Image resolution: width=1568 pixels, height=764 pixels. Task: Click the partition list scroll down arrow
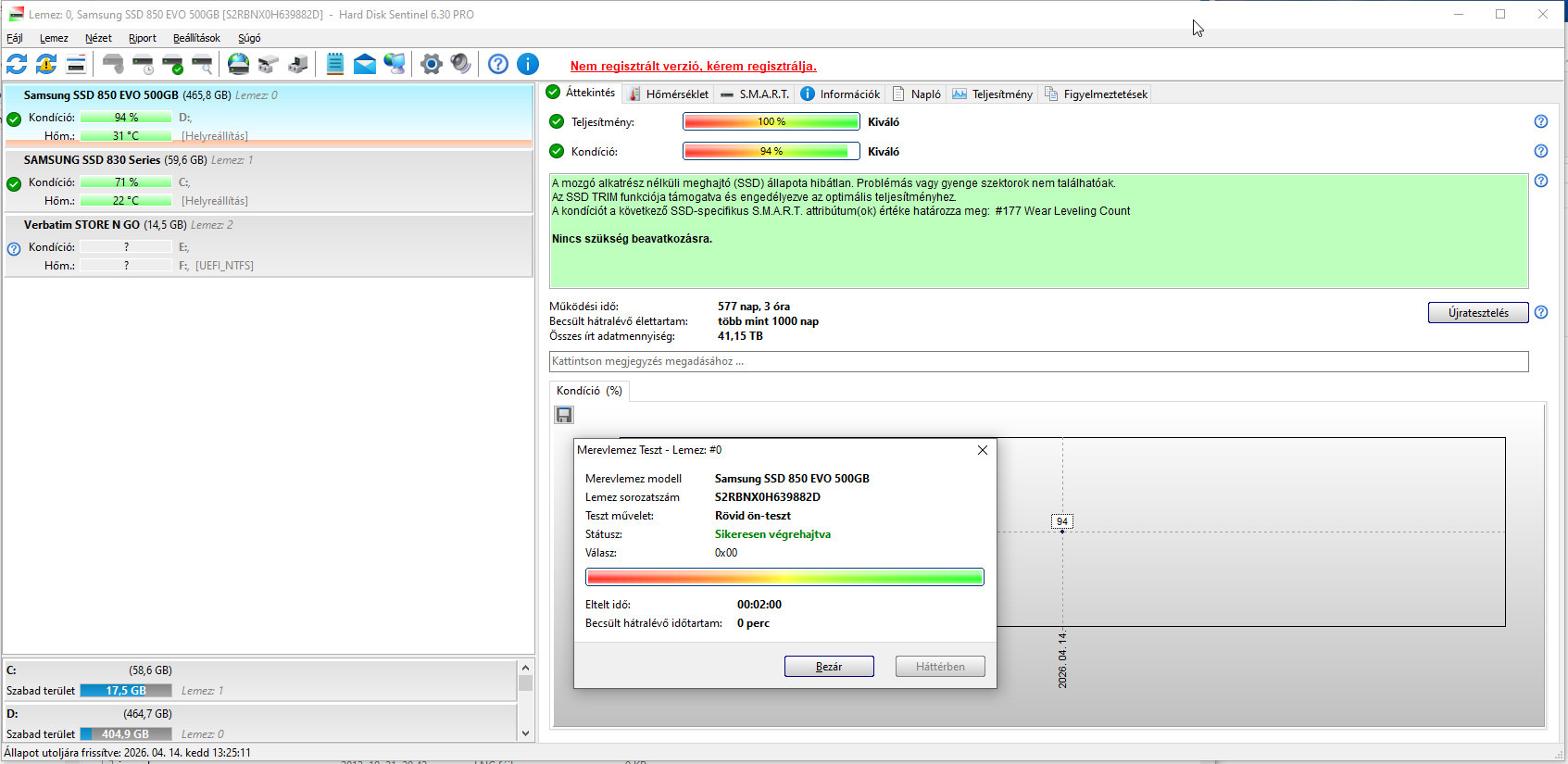click(525, 733)
